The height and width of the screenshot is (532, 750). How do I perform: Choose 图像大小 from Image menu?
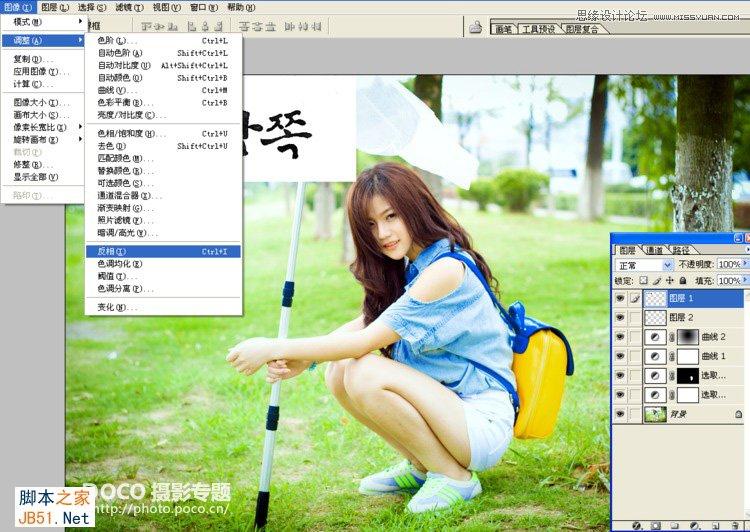point(43,102)
